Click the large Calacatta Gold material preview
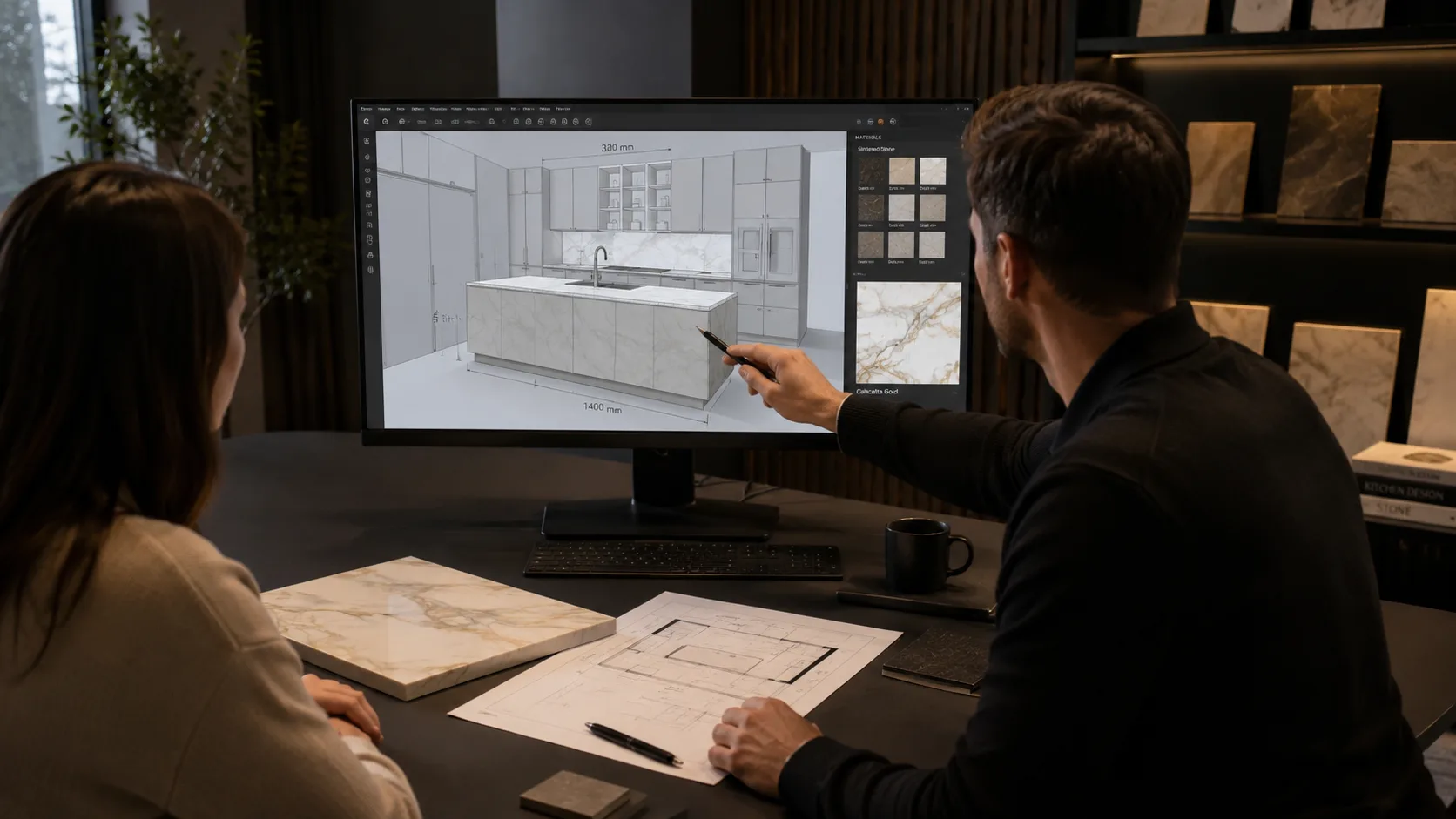The height and width of the screenshot is (819, 1456). [x=908, y=332]
